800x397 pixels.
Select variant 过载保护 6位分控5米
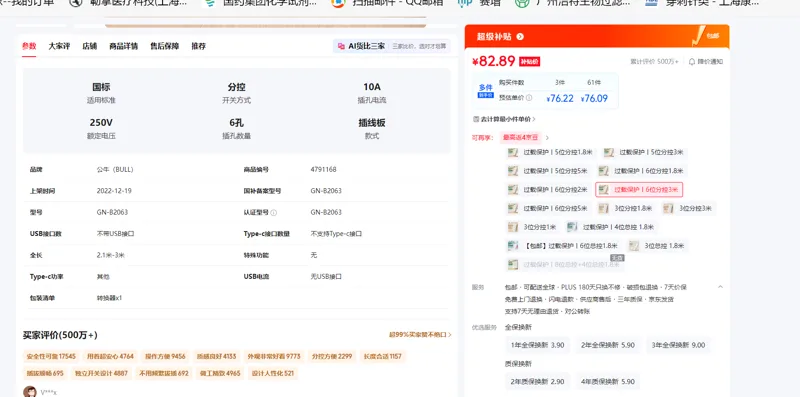click(548, 208)
